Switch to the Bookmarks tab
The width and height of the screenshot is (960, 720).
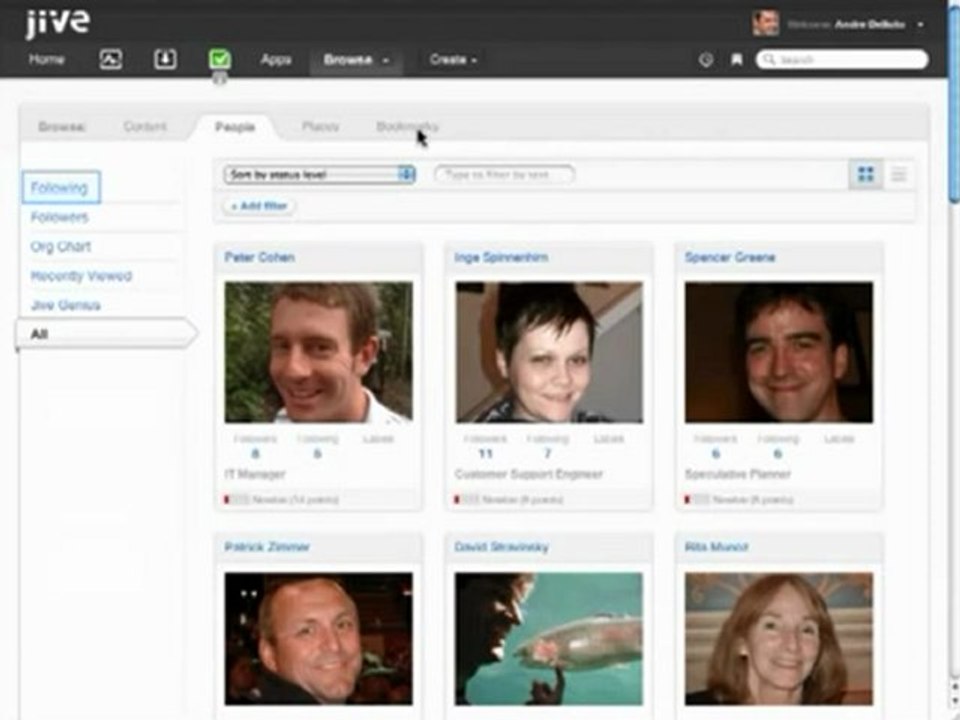(x=407, y=126)
